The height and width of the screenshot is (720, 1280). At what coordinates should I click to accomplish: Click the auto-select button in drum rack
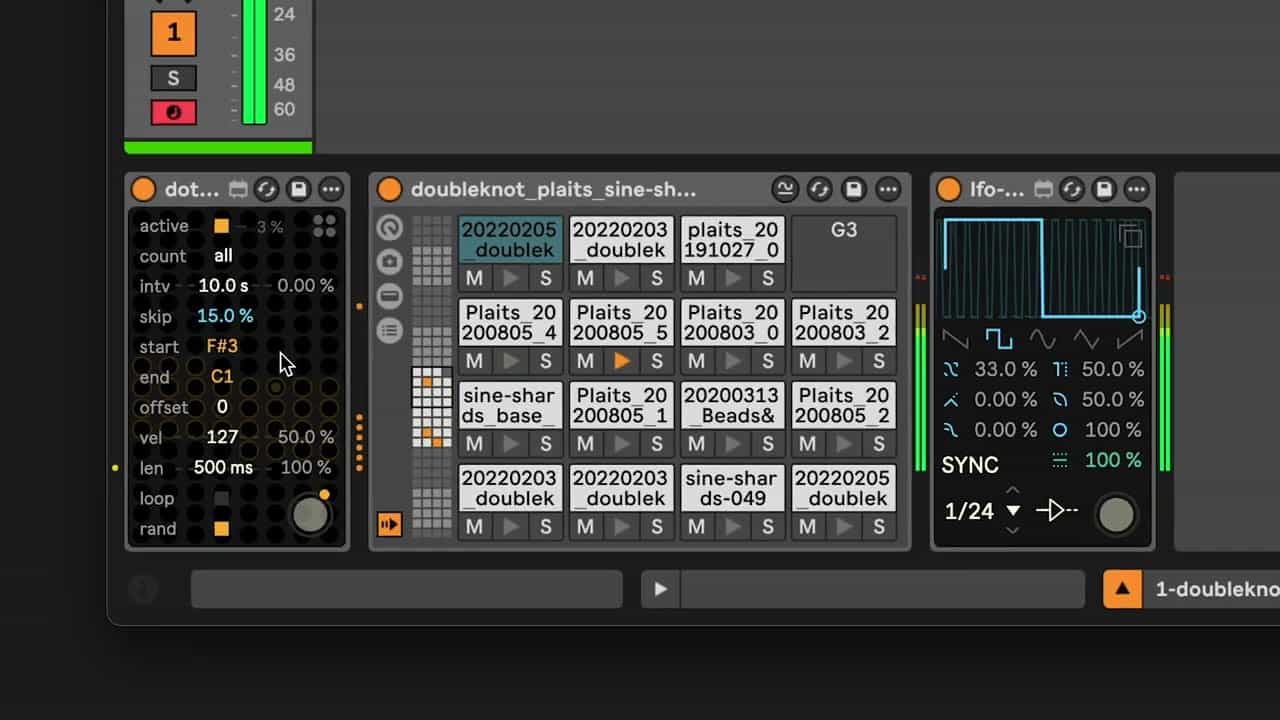pos(390,524)
